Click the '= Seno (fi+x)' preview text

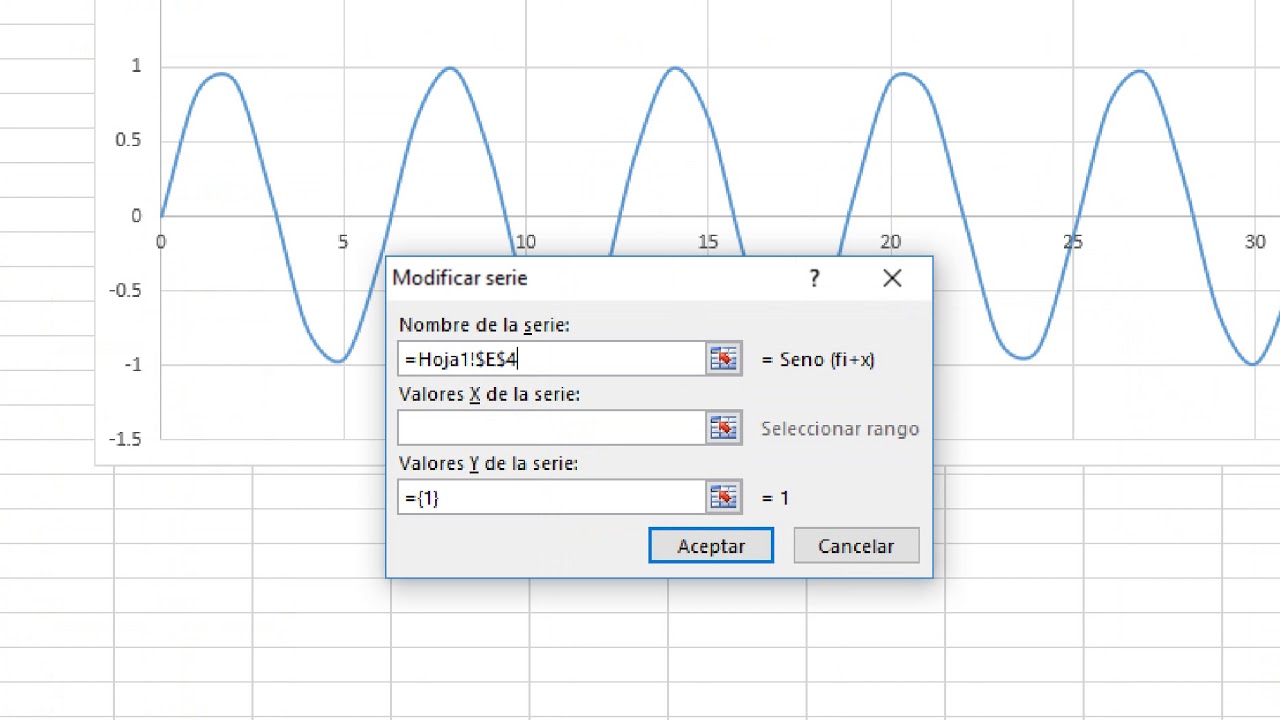click(818, 359)
